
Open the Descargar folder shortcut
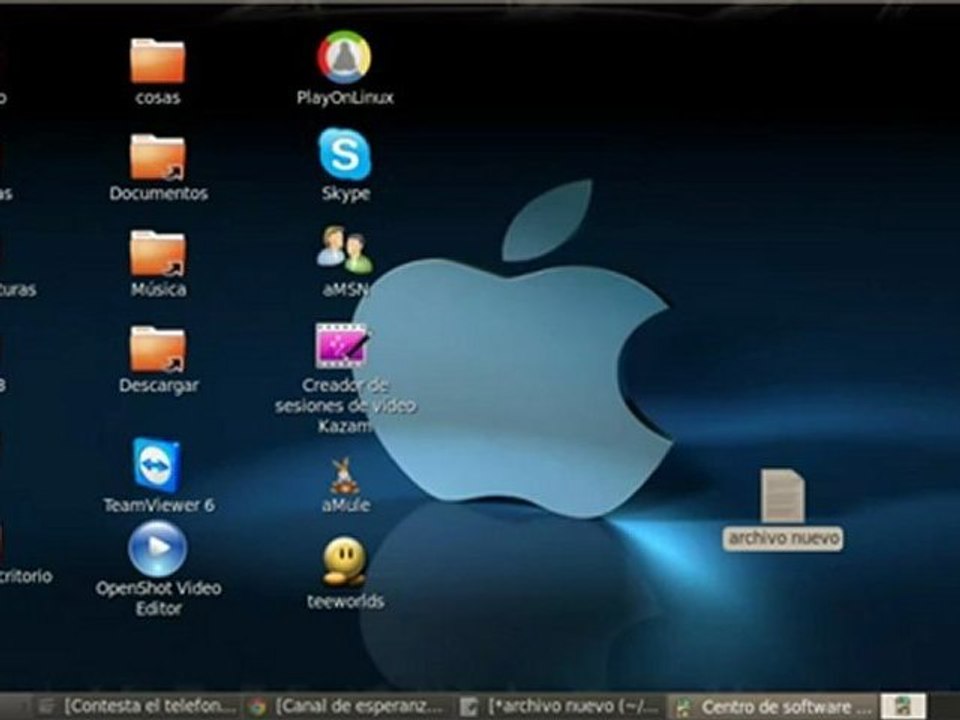point(157,350)
